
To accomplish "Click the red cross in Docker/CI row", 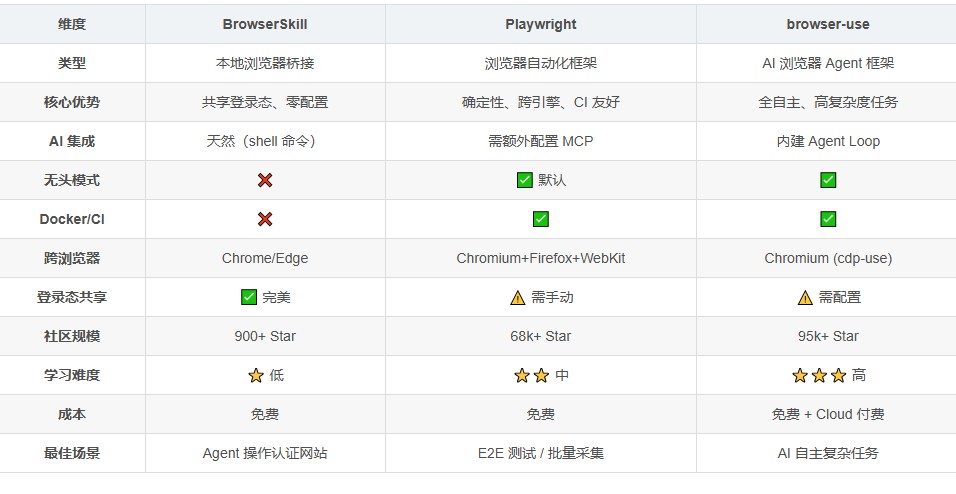I will [265, 219].
